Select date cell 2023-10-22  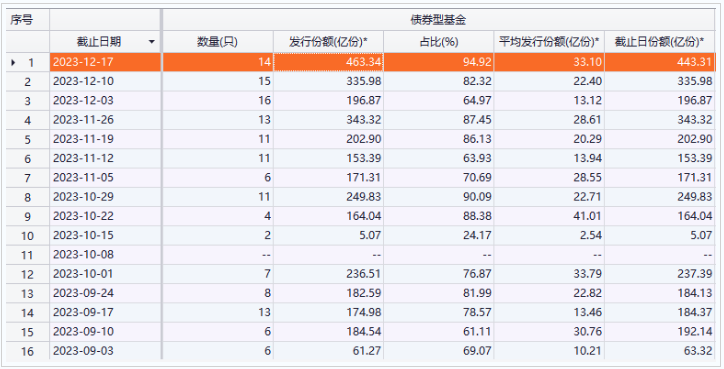[105, 216]
